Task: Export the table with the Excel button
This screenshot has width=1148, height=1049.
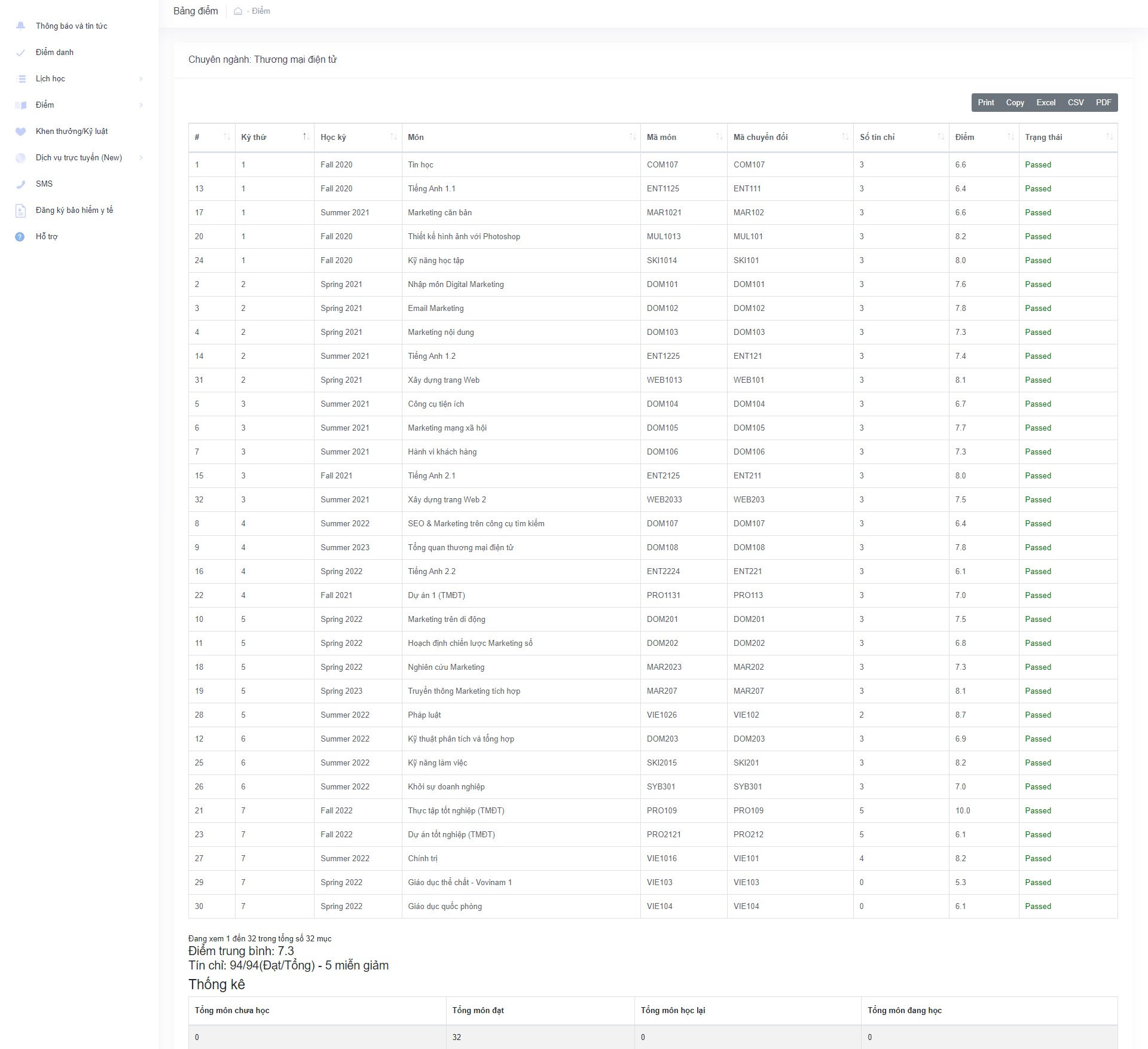Action: [x=1045, y=103]
